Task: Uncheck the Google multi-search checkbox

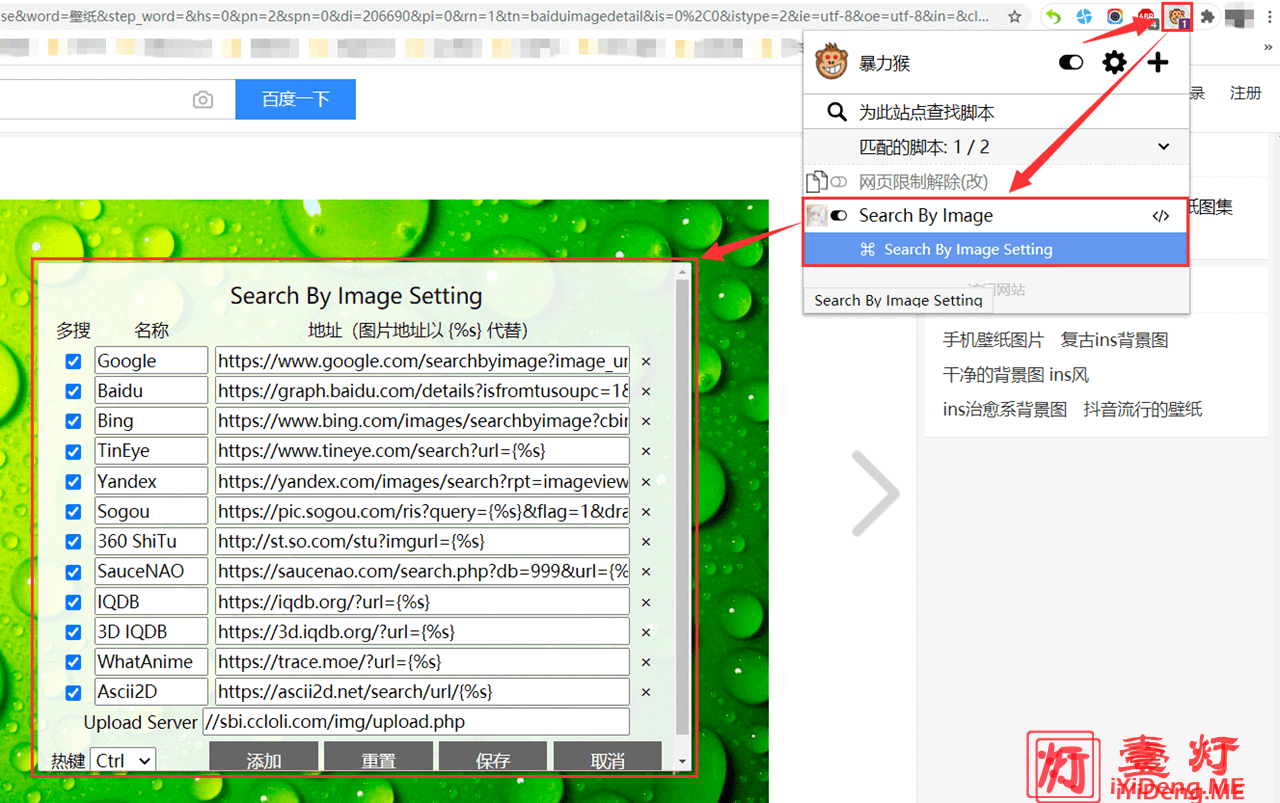Action: tap(73, 361)
